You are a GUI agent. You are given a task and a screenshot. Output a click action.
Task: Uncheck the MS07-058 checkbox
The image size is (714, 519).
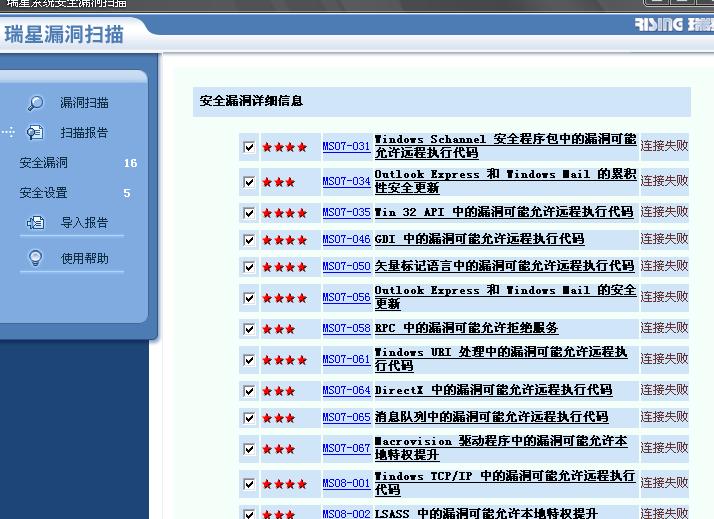tap(249, 329)
